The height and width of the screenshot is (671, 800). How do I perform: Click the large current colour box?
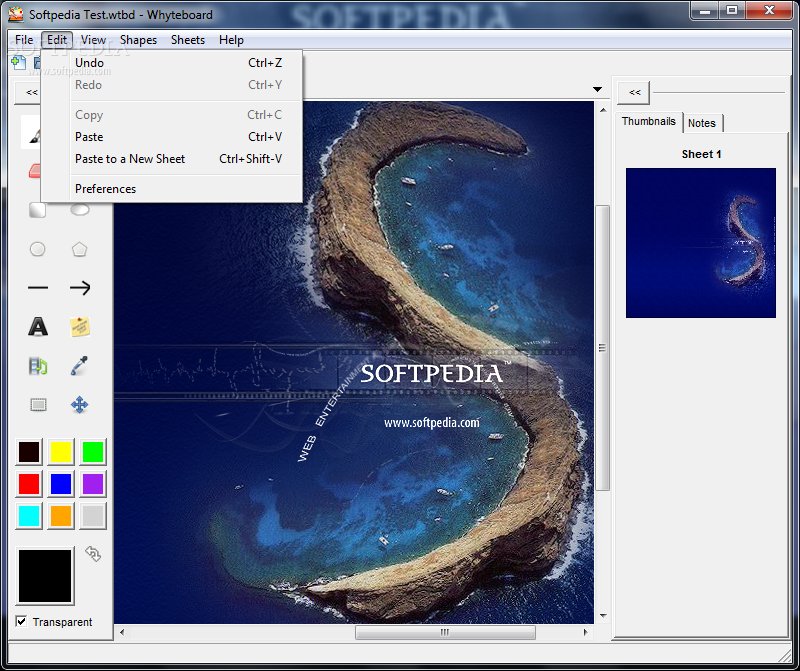[x=45, y=576]
